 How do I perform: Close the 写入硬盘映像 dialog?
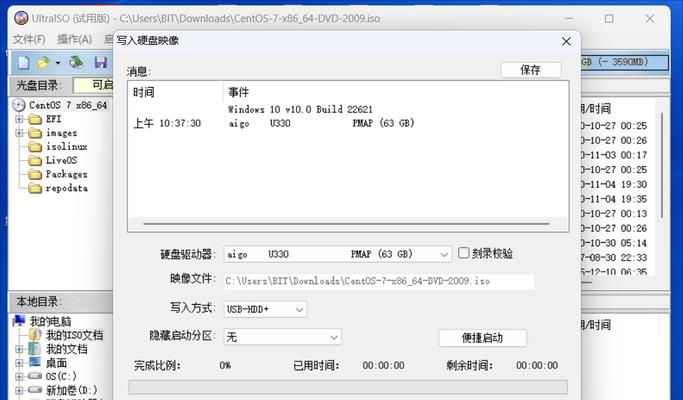click(x=566, y=41)
